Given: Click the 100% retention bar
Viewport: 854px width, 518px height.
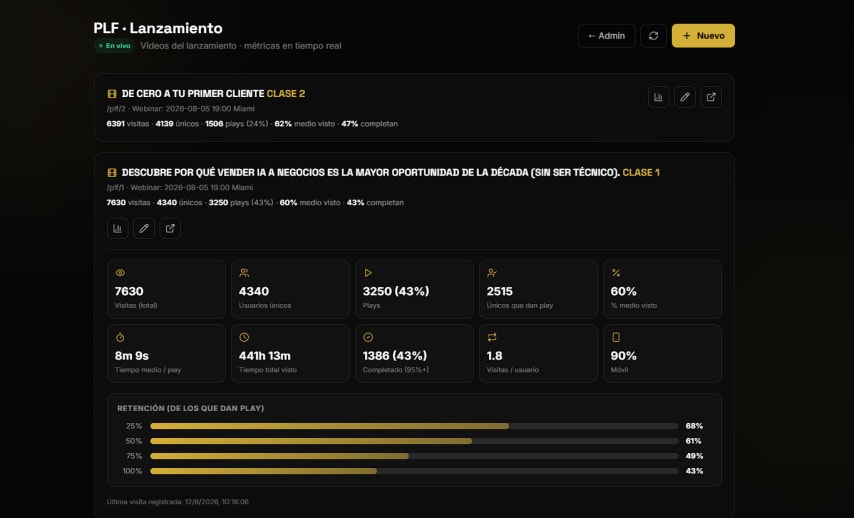Looking at the screenshot, I should point(414,471).
